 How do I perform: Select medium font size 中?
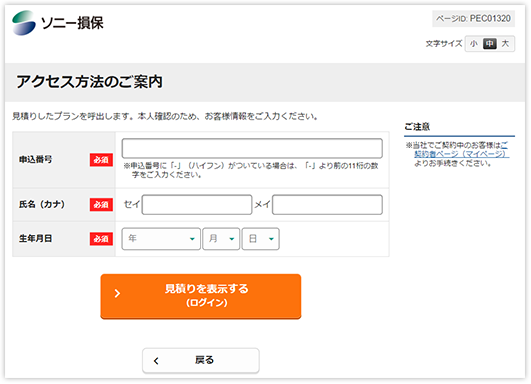point(490,44)
